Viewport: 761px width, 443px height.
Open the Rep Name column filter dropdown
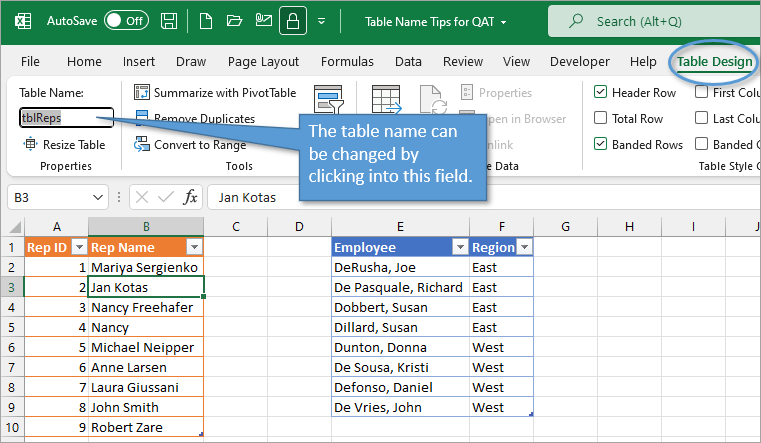click(x=194, y=247)
